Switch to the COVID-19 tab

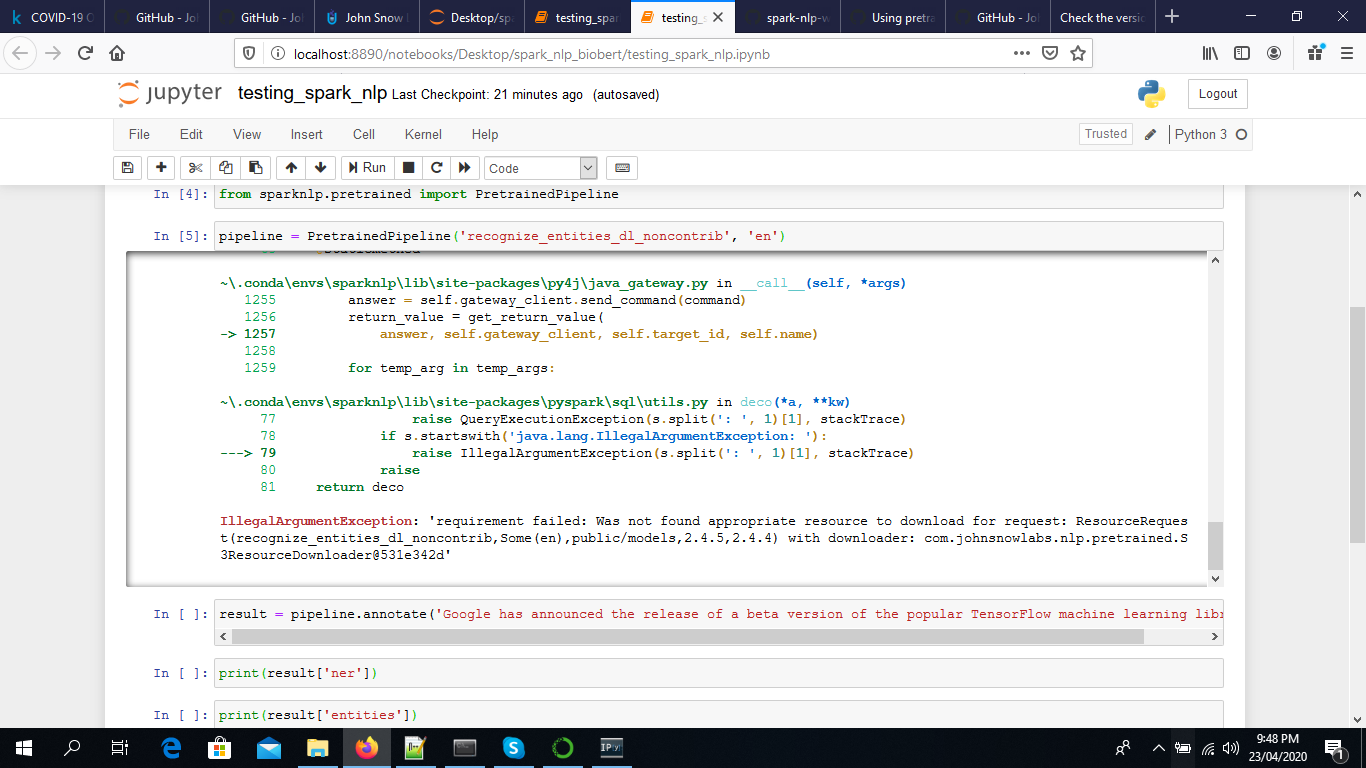click(53, 17)
